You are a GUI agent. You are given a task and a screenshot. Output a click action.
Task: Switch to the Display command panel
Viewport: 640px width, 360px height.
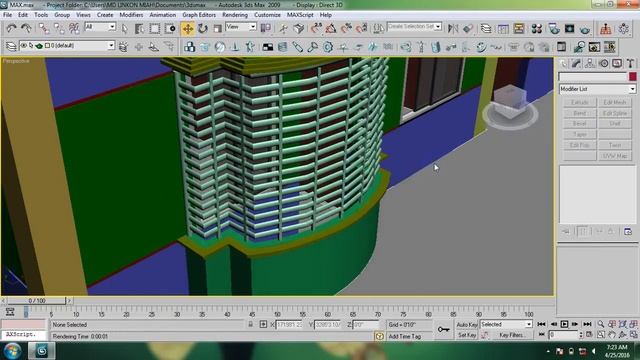point(617,64)
